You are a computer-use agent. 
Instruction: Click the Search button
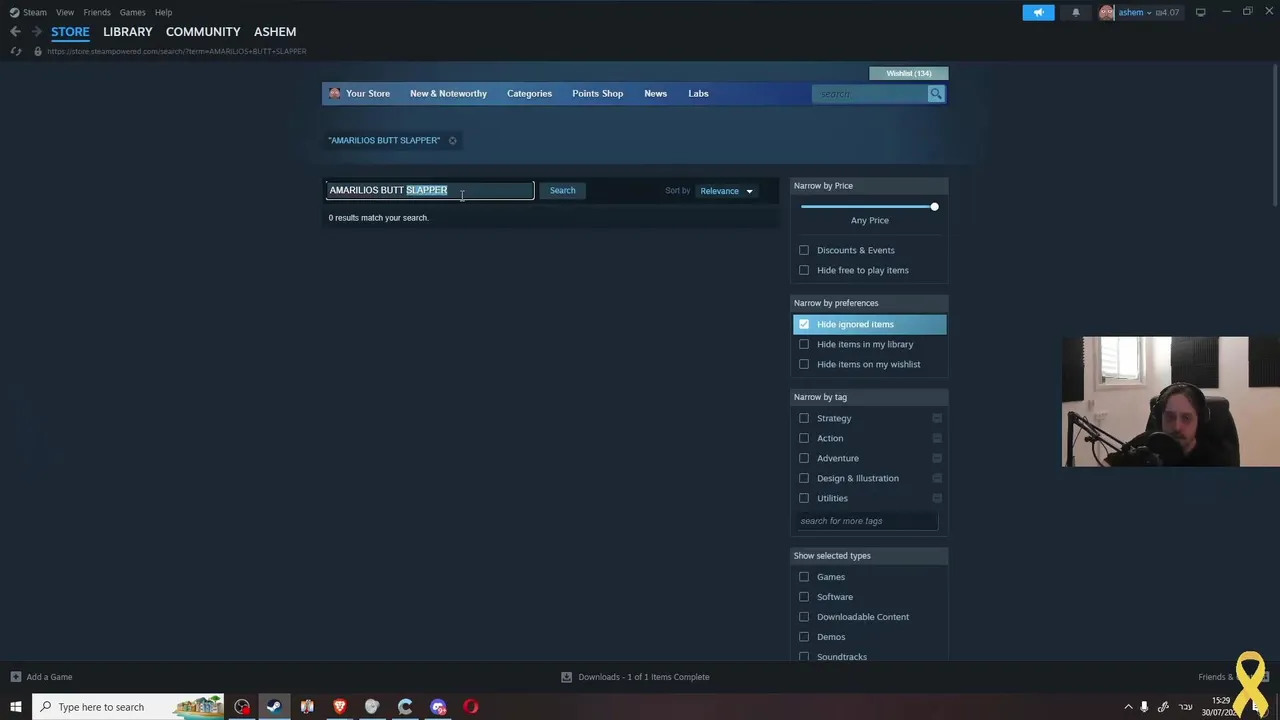point(562,191)
